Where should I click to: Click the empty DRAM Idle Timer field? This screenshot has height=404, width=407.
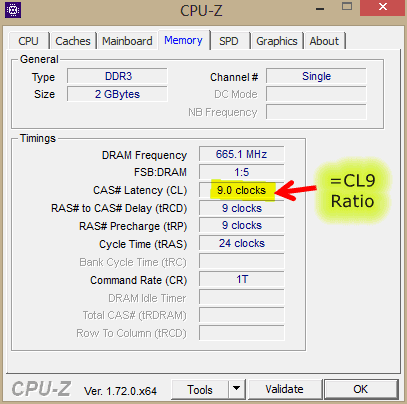point(242,297)
